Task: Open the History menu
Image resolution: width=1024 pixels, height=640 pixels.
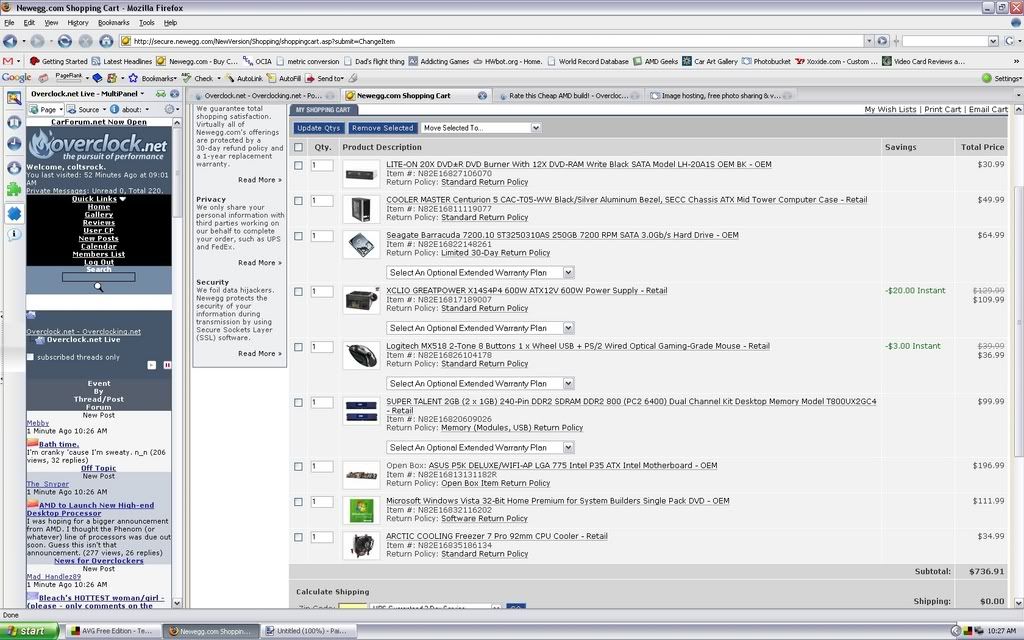Action: coord(78,23)
